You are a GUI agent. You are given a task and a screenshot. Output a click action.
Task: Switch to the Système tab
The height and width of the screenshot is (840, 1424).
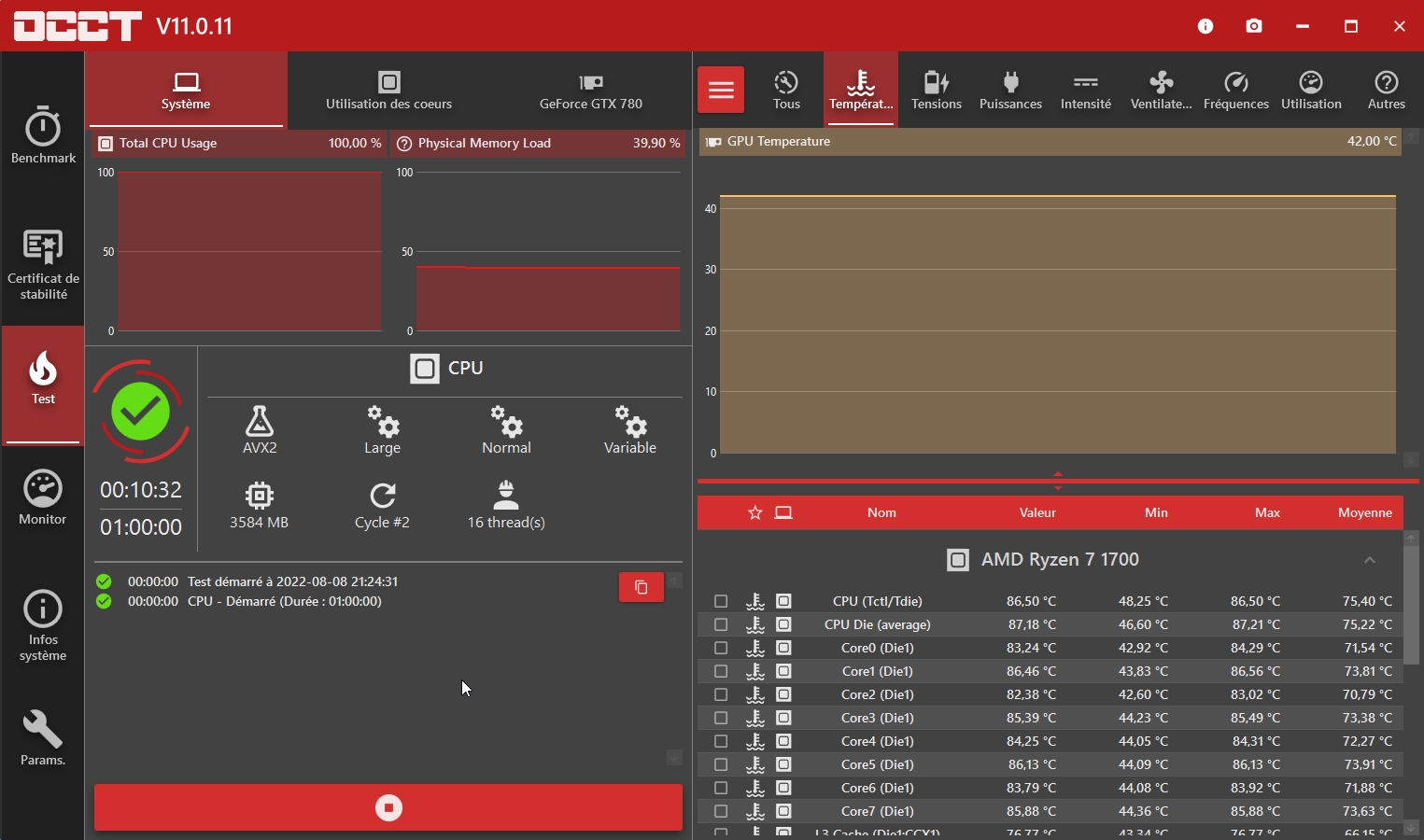point(186,90)
